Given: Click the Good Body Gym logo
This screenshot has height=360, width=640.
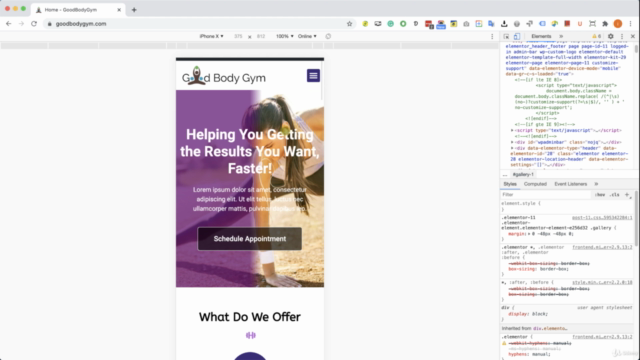Looking at the screenshot, I should click(224, 76).
